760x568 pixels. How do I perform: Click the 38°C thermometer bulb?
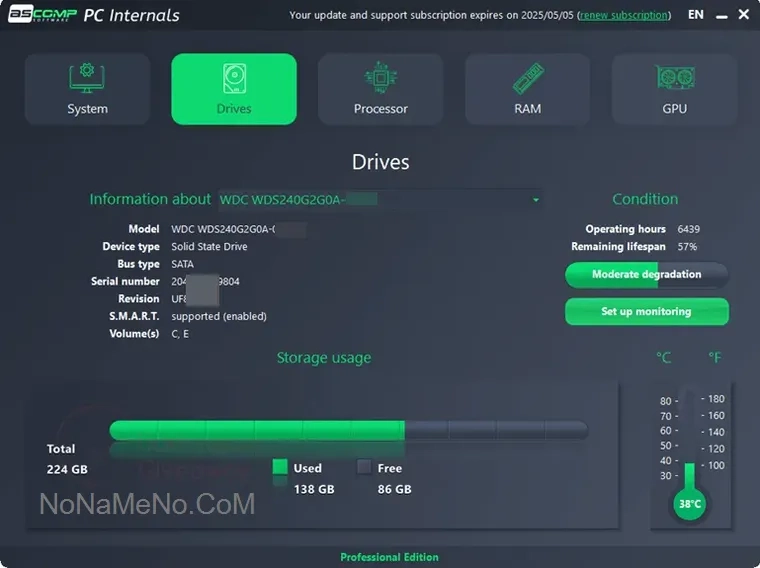point(689,504)
